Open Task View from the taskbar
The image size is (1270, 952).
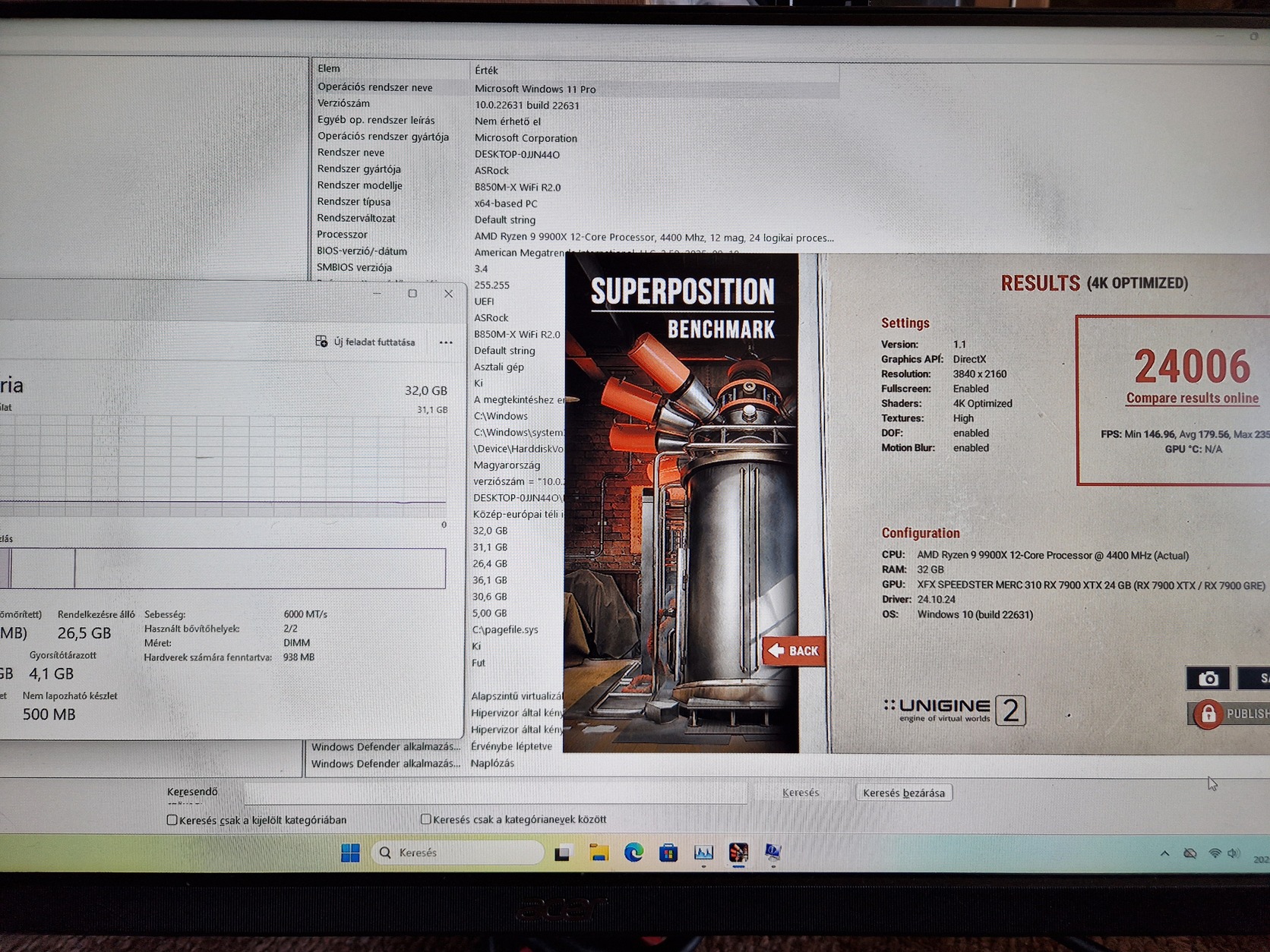563,853
